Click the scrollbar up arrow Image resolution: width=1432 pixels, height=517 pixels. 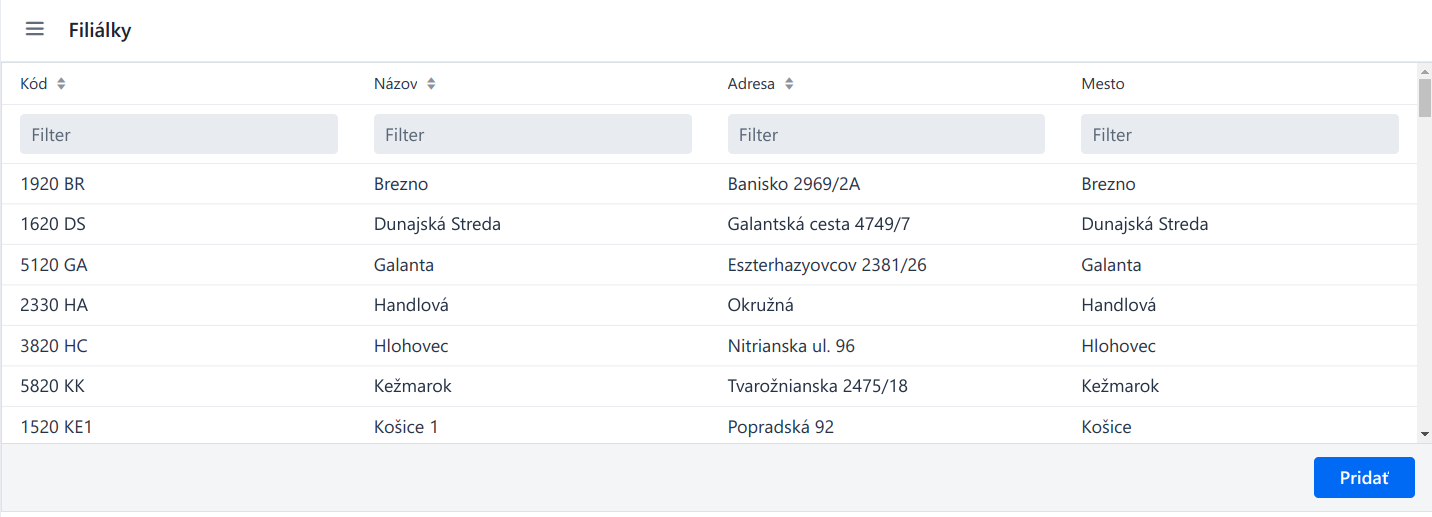1424,70
